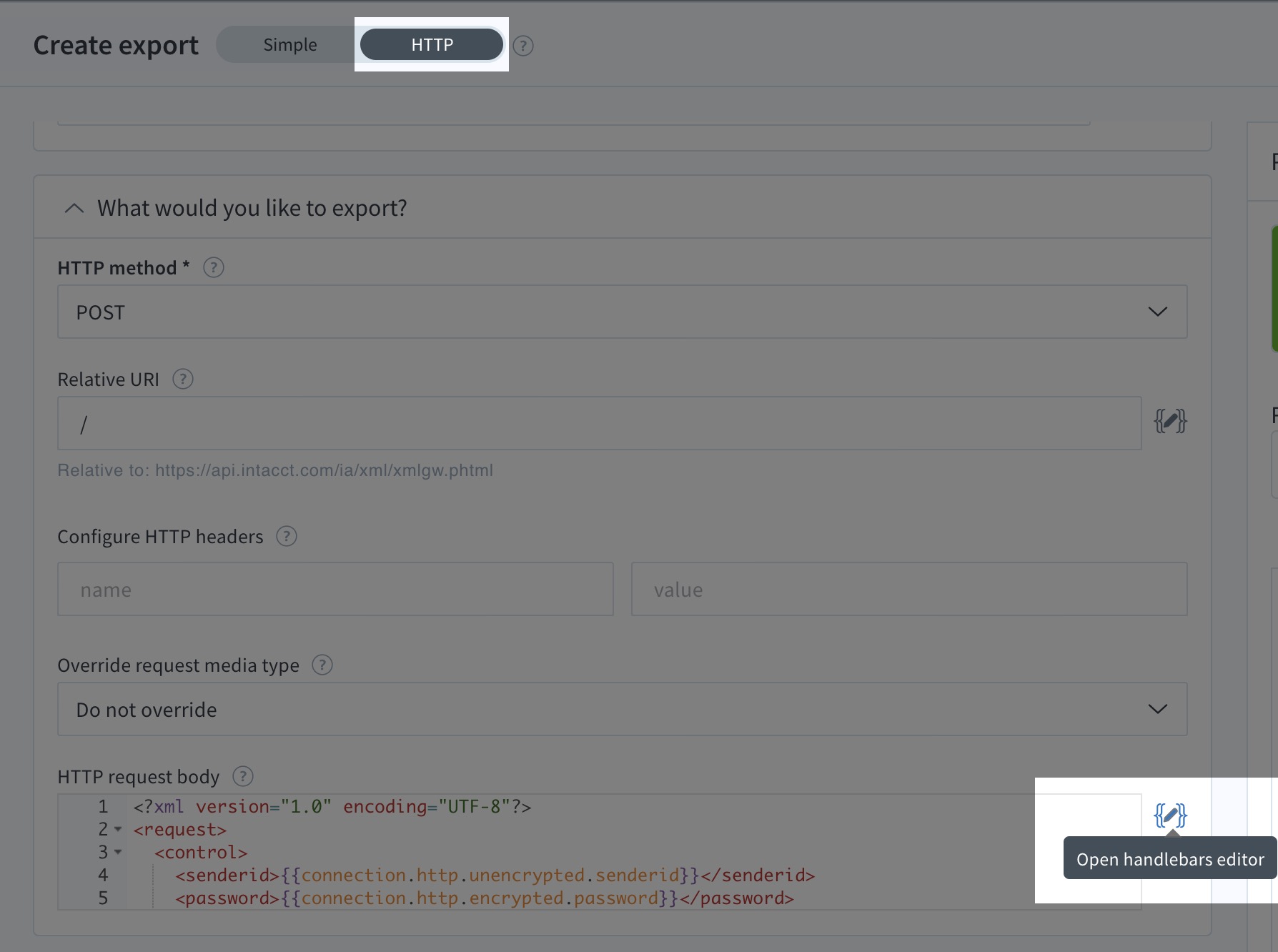Click the header name input field
Screen dimensions: 1278x952
click(335, 589)
